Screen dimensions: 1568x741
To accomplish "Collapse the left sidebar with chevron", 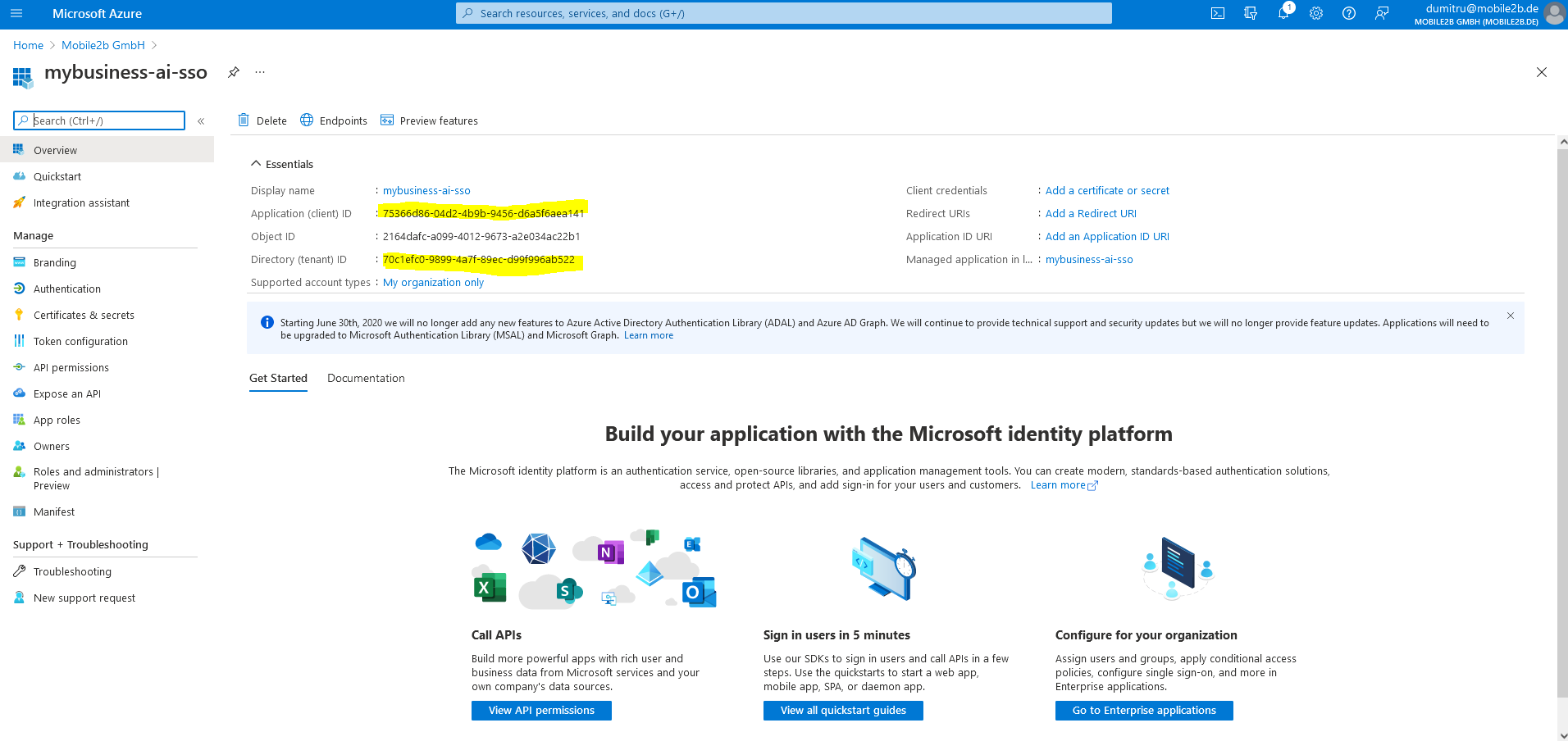I will point(201,120).
